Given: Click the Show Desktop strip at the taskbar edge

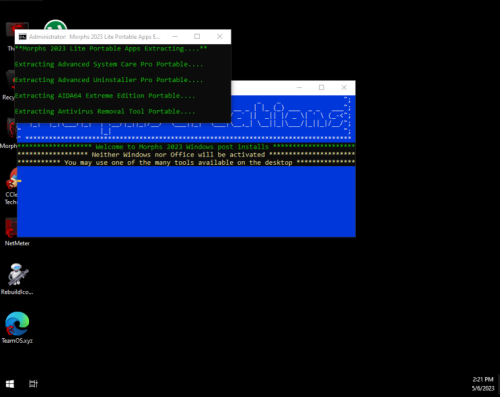Looking at the screenshot, I should click(x=498, y=384).
